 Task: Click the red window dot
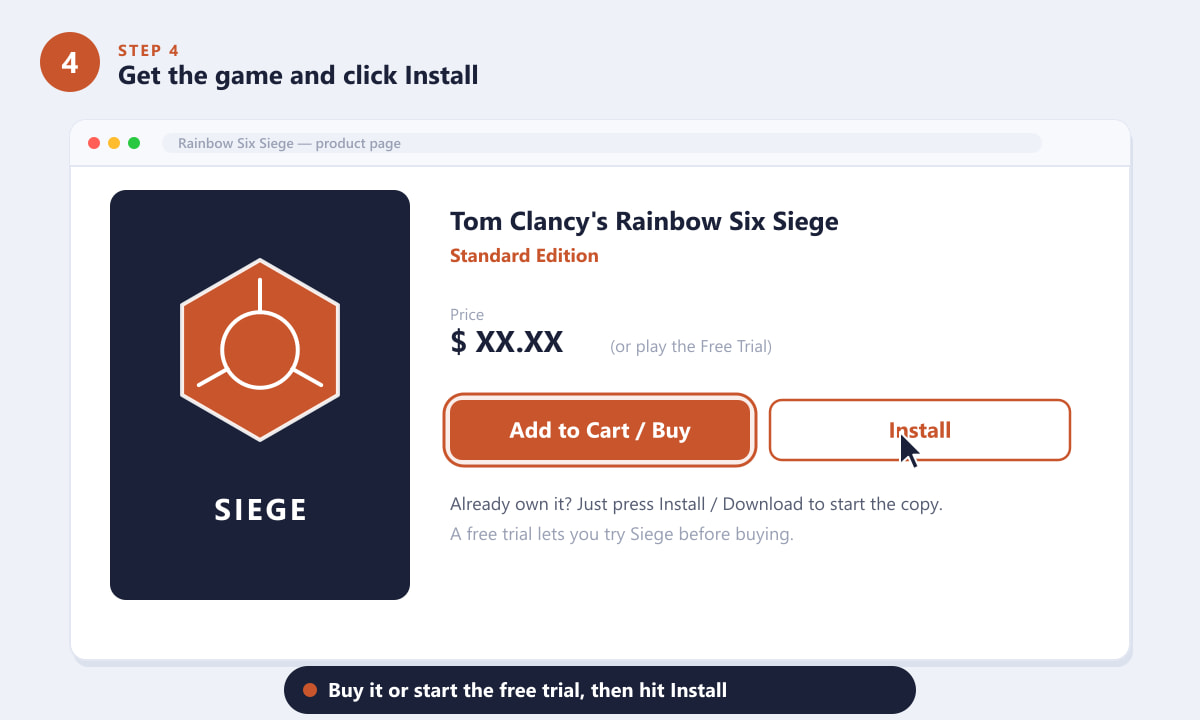coord(94,143)
